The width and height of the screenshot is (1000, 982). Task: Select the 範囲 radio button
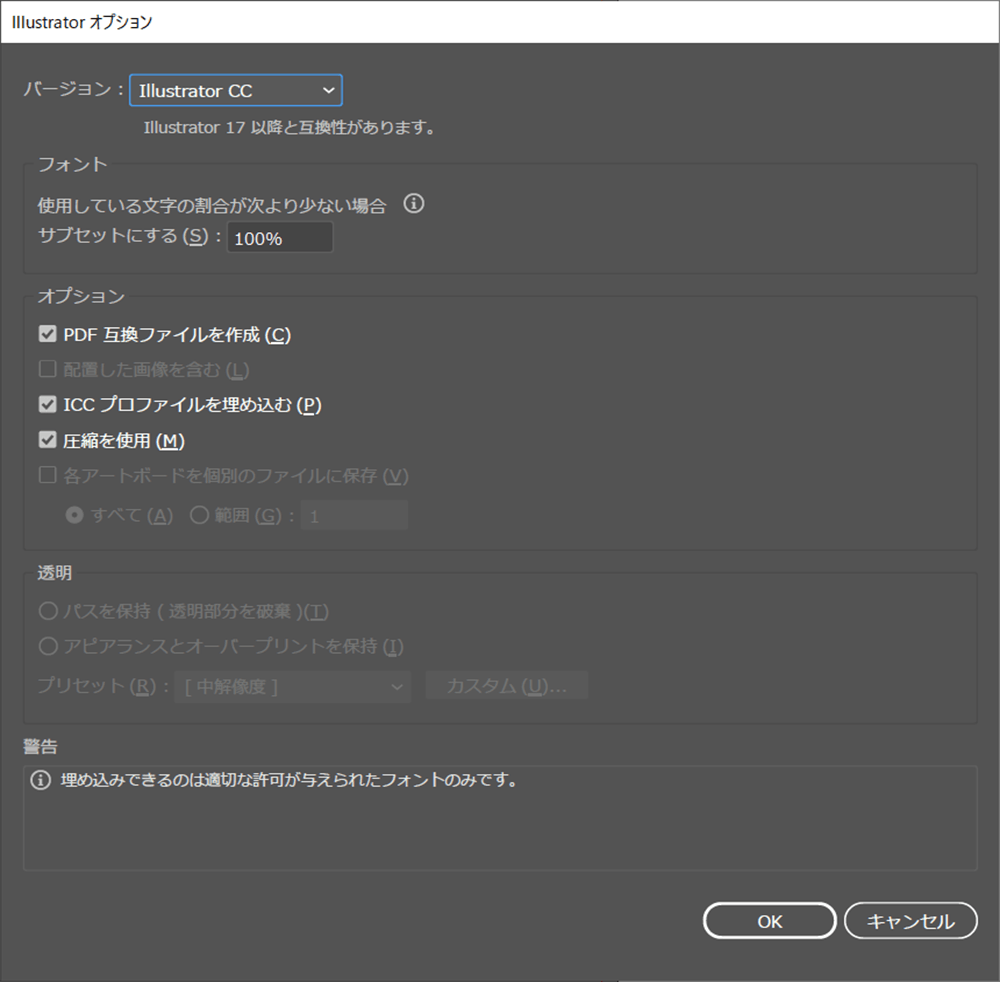pyautogui.click(x=199, y=515)
